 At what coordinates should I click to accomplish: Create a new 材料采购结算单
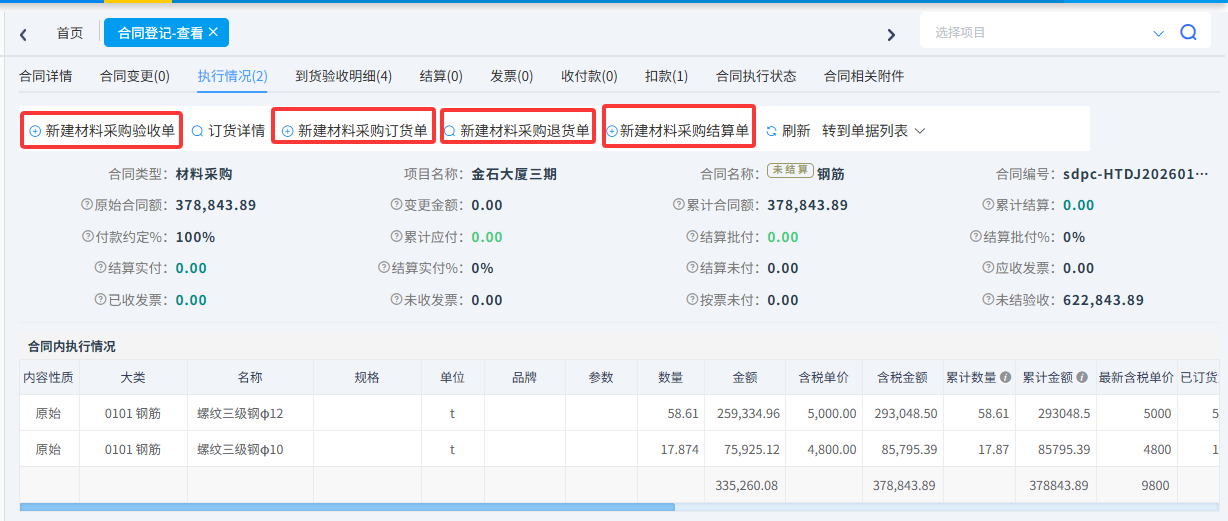coord(677,131)
